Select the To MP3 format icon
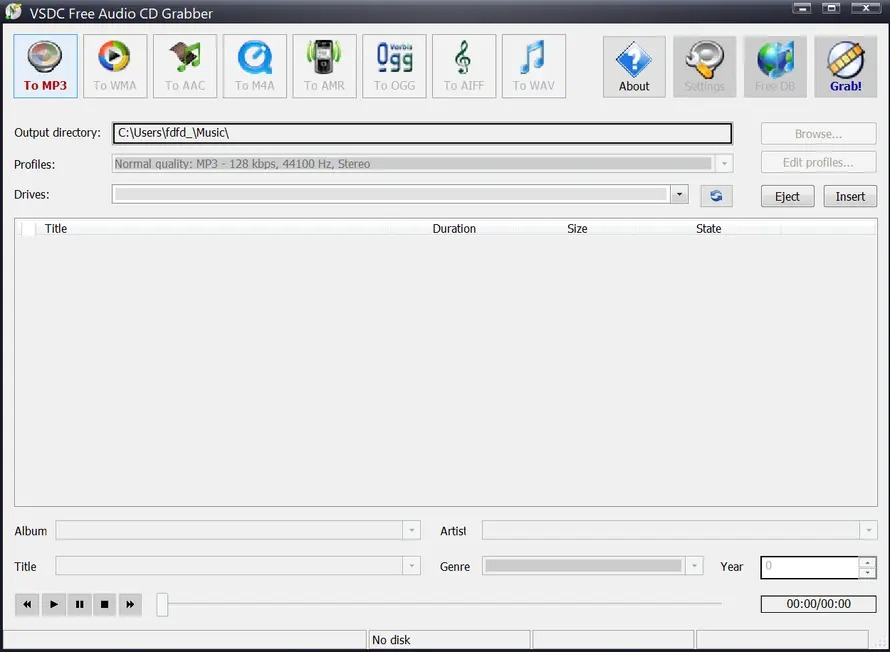 (45, 66)
